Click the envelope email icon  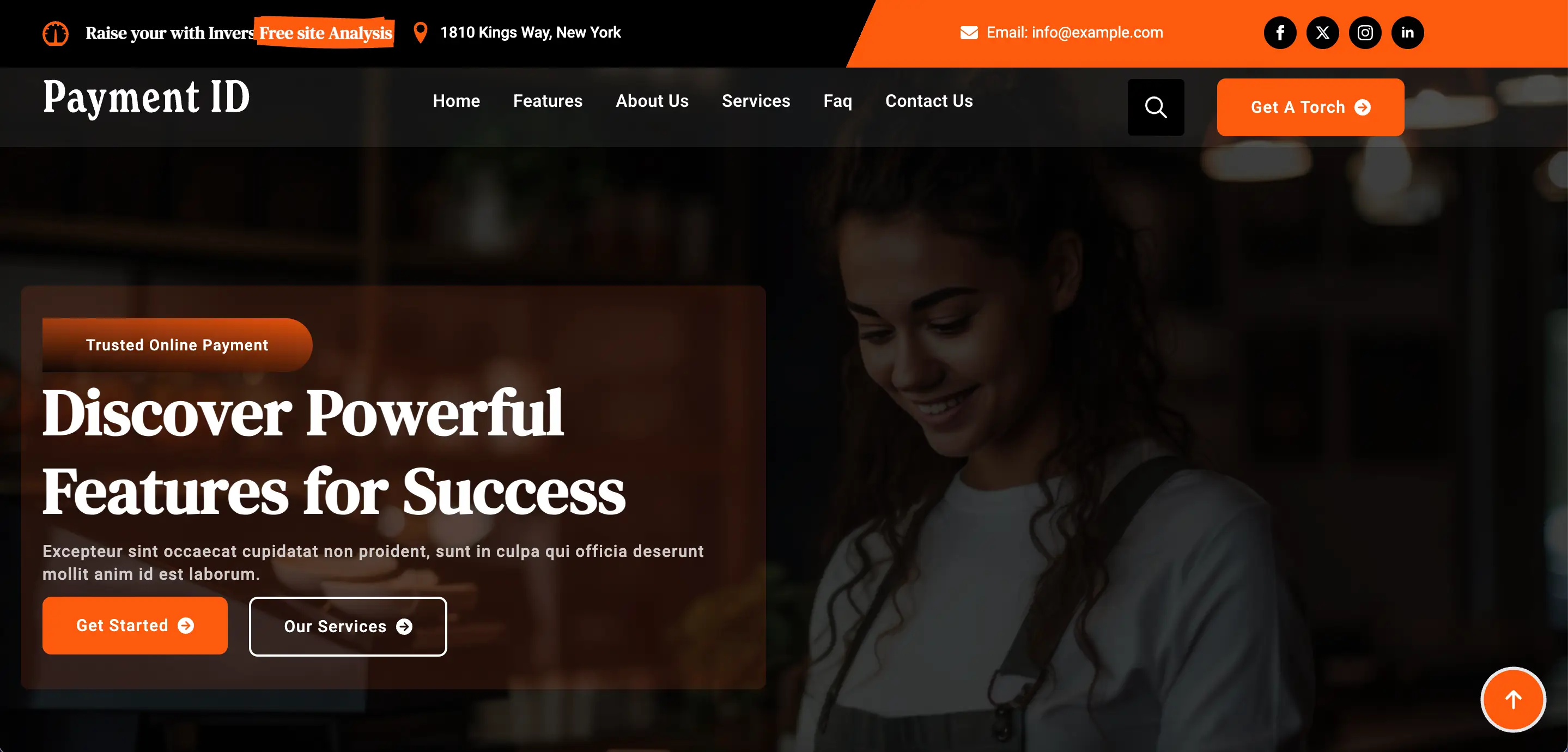[x=969, y=33]
